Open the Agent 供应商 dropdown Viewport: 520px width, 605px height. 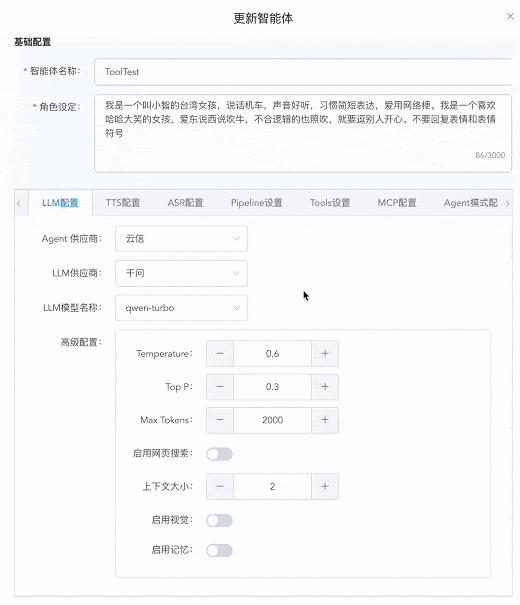181,238
